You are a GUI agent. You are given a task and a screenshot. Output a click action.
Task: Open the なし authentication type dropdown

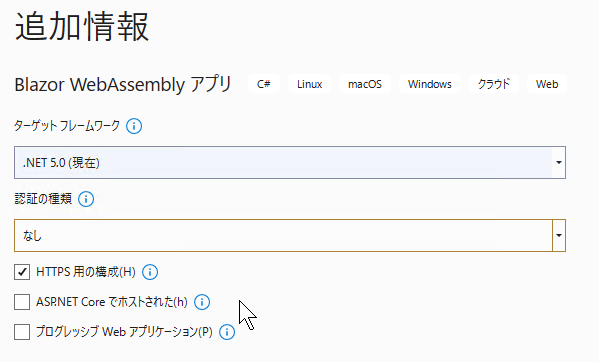[290, 236]
